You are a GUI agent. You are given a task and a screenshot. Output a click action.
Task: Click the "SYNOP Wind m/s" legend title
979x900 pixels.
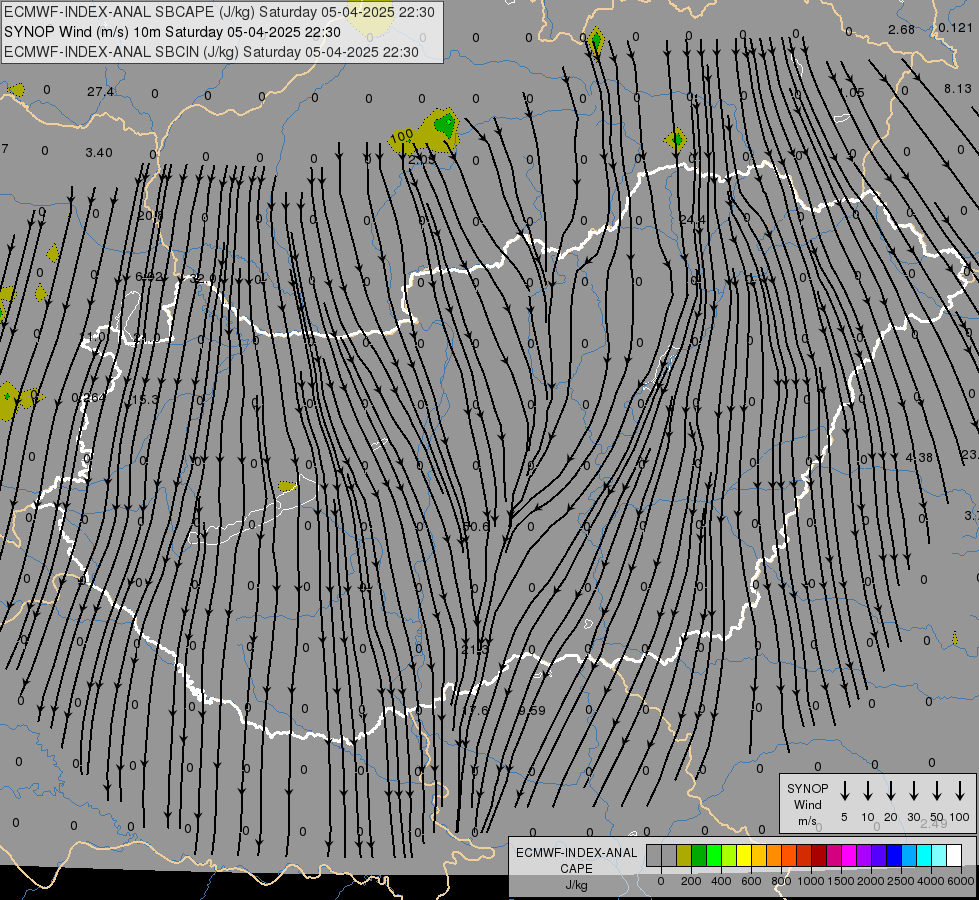point(807,804)
